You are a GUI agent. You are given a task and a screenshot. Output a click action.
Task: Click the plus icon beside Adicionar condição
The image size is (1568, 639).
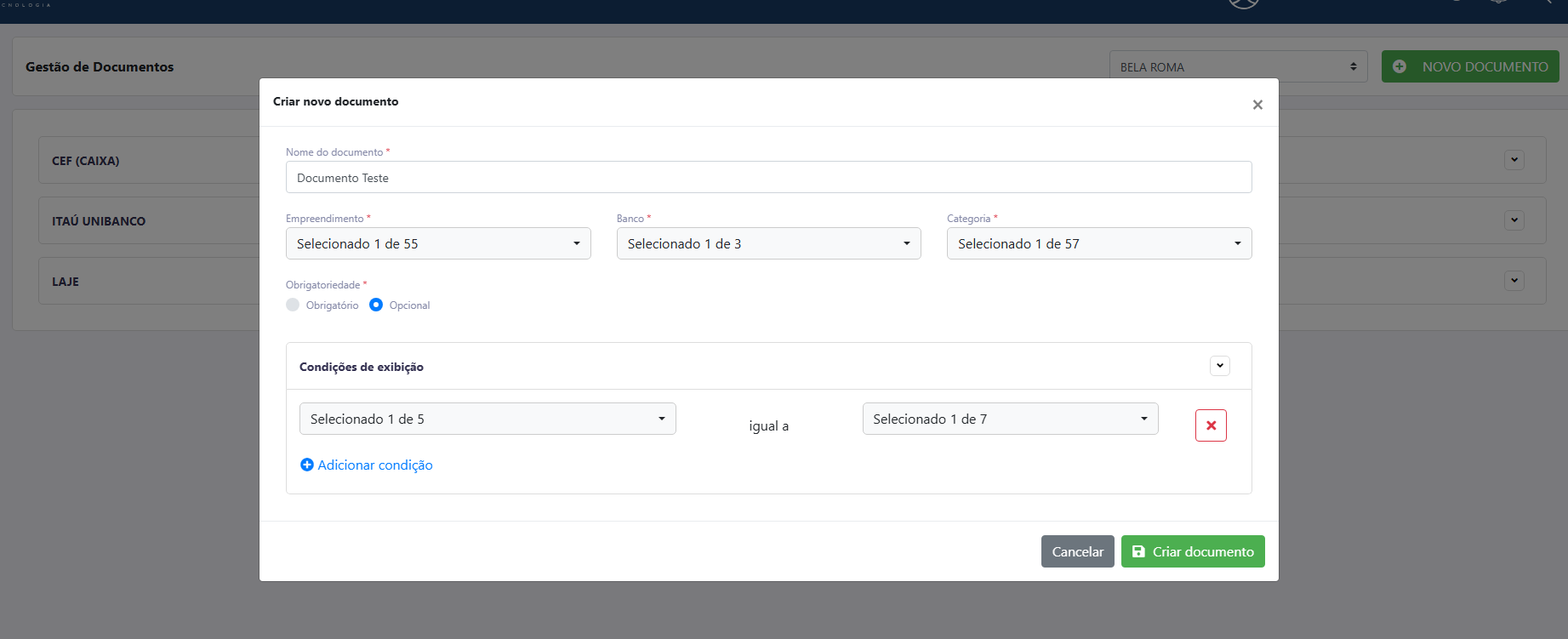click(307, 465)
